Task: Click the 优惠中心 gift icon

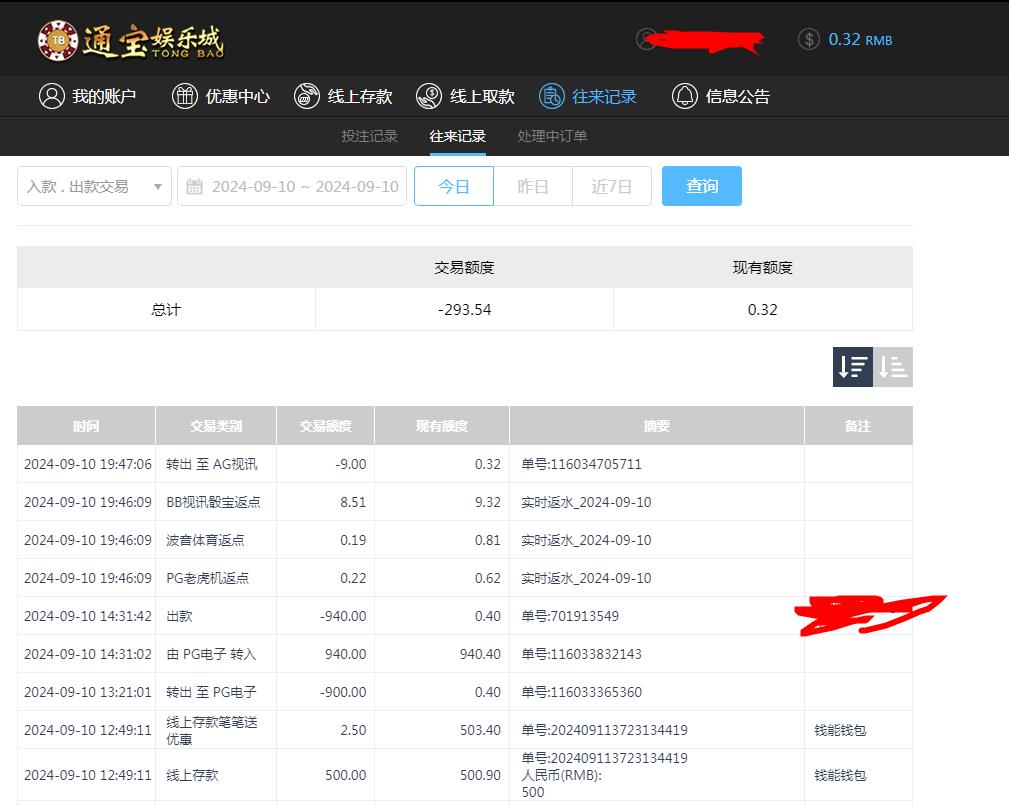Action: [185, 96]
